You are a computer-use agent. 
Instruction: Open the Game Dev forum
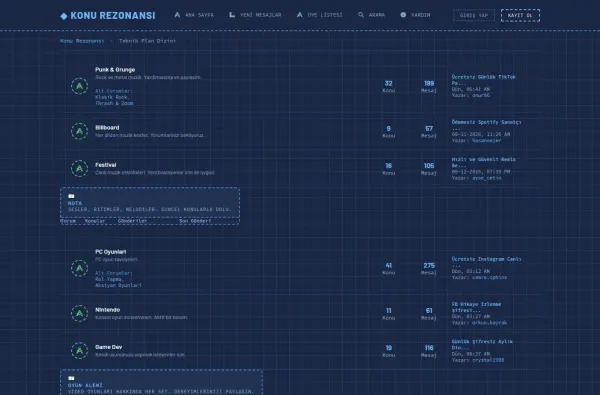click(109, 347)
